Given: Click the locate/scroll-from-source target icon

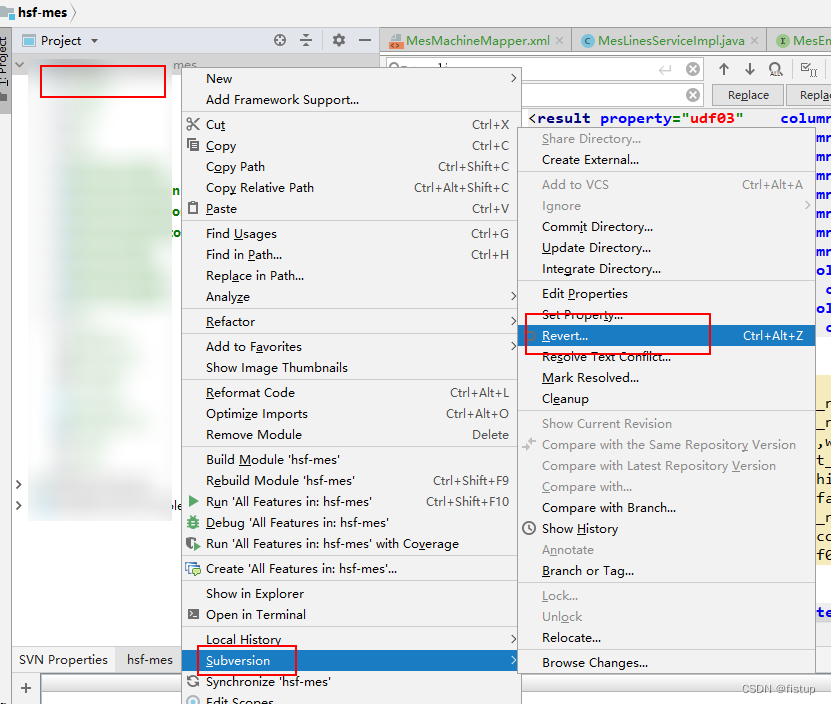Looking at the screenshot, I should pos(280,40).
